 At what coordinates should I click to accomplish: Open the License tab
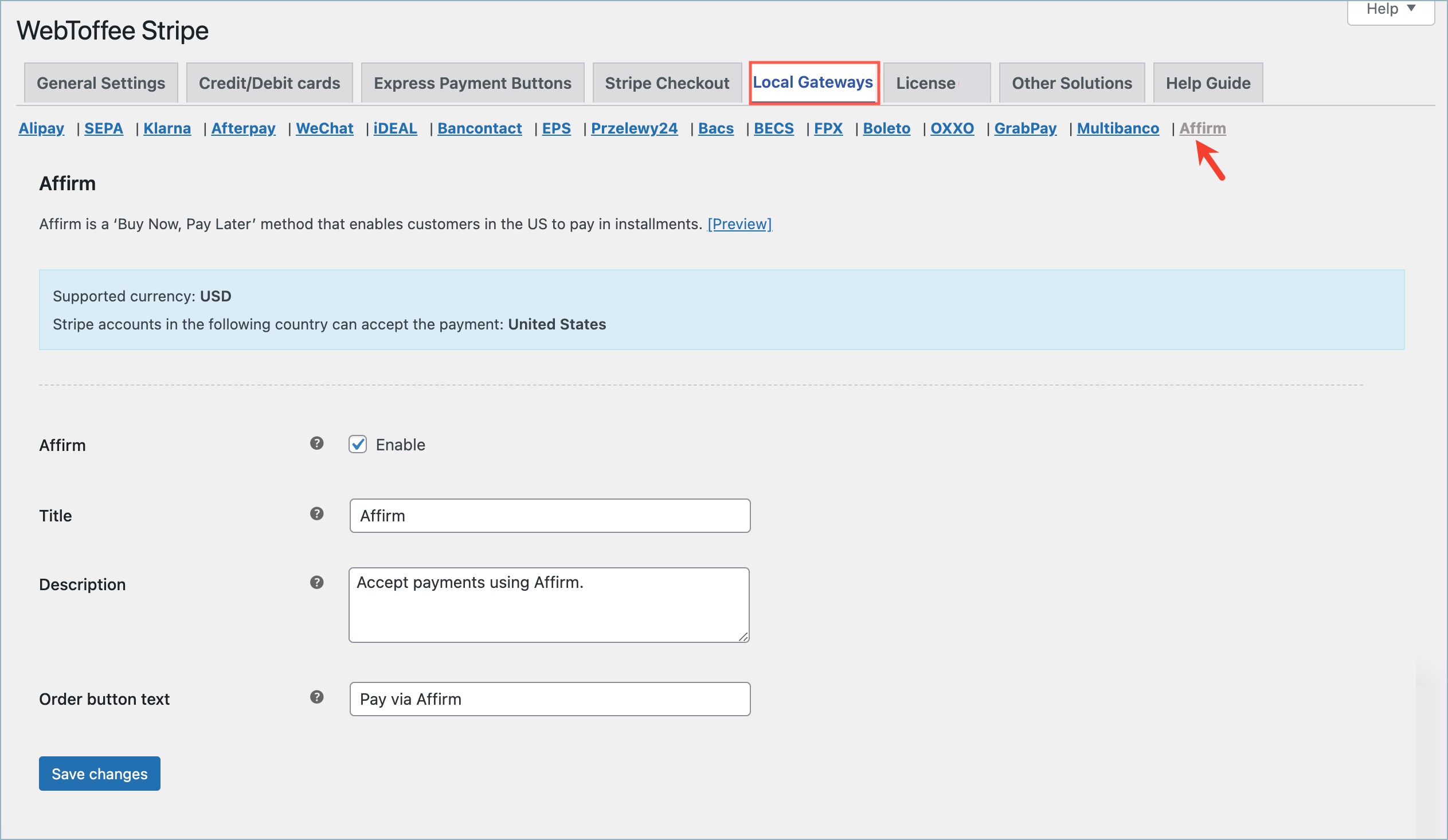925,83
